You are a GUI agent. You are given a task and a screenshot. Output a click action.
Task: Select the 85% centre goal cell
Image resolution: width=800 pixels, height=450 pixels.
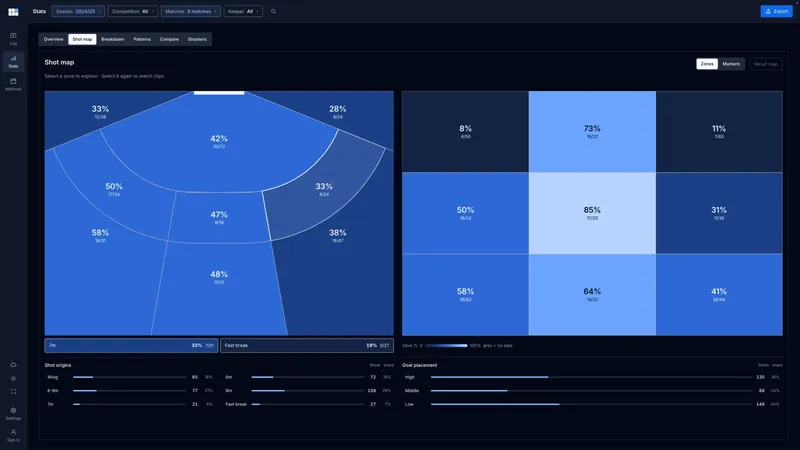coord(592,213)
